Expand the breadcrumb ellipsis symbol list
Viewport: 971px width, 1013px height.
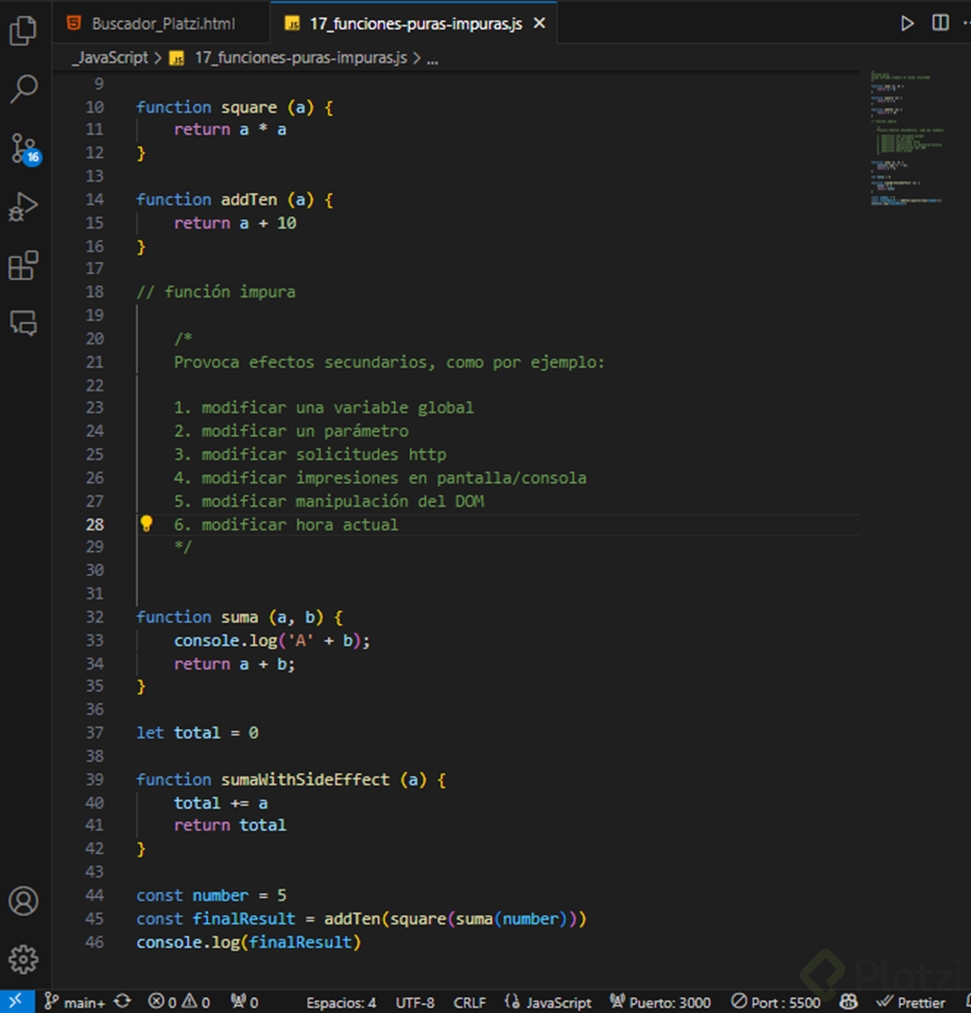click(x=432, y=58)
